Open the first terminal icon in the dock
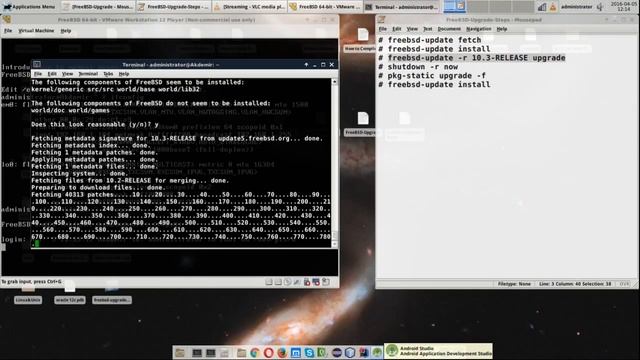 (197, 352)
